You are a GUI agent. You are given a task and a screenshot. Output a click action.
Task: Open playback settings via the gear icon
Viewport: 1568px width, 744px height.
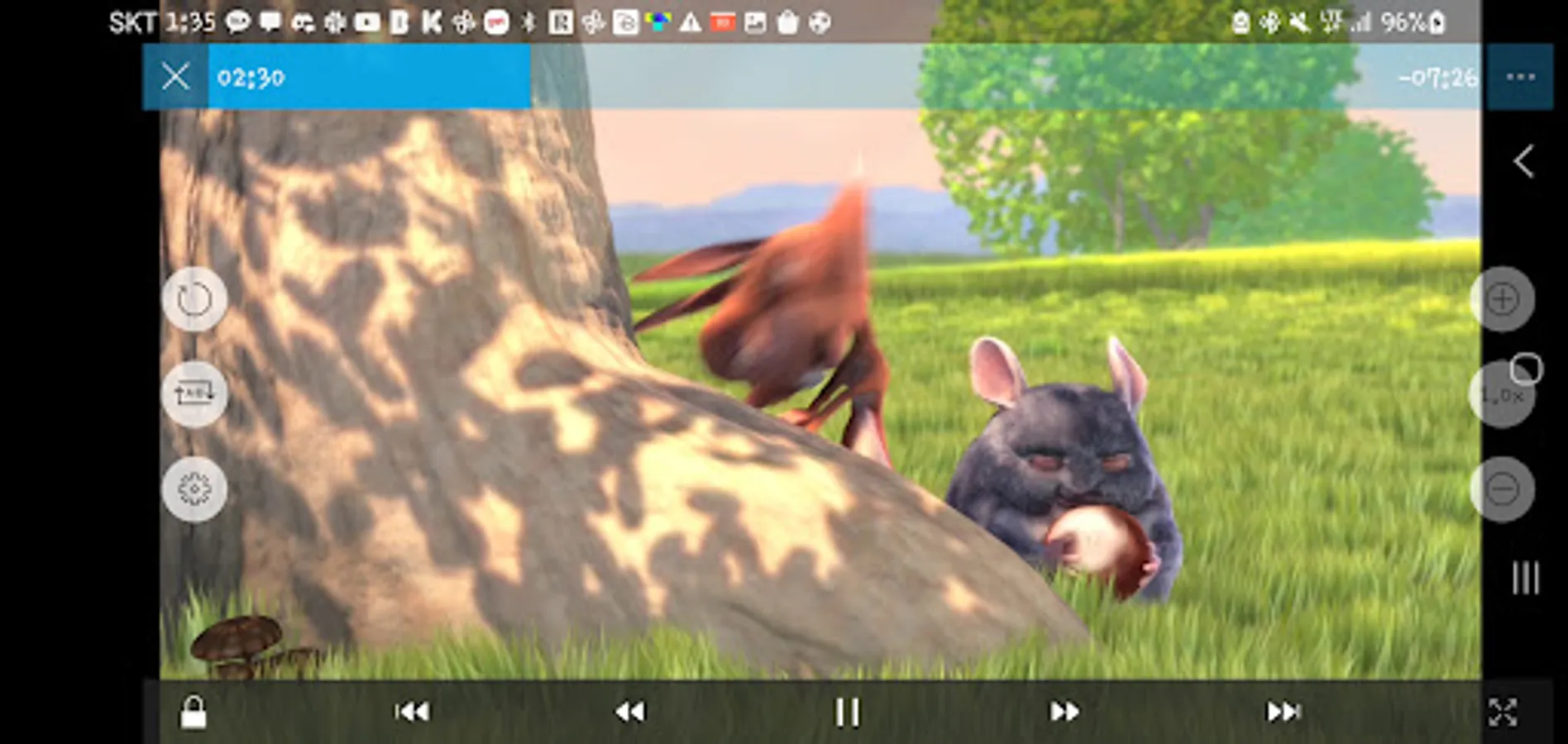point(194,489)
